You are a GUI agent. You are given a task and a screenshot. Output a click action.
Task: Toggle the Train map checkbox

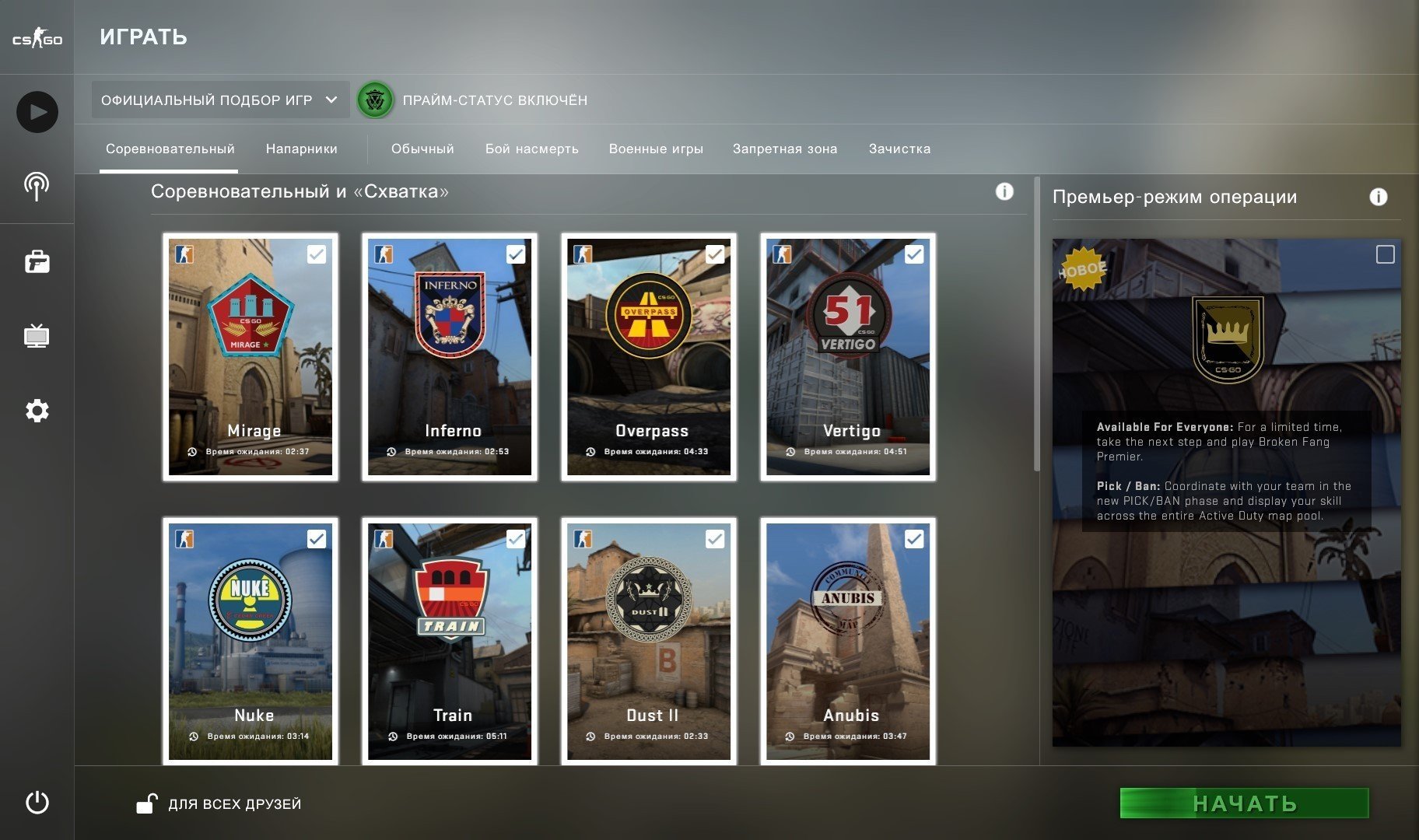[516, 539]
